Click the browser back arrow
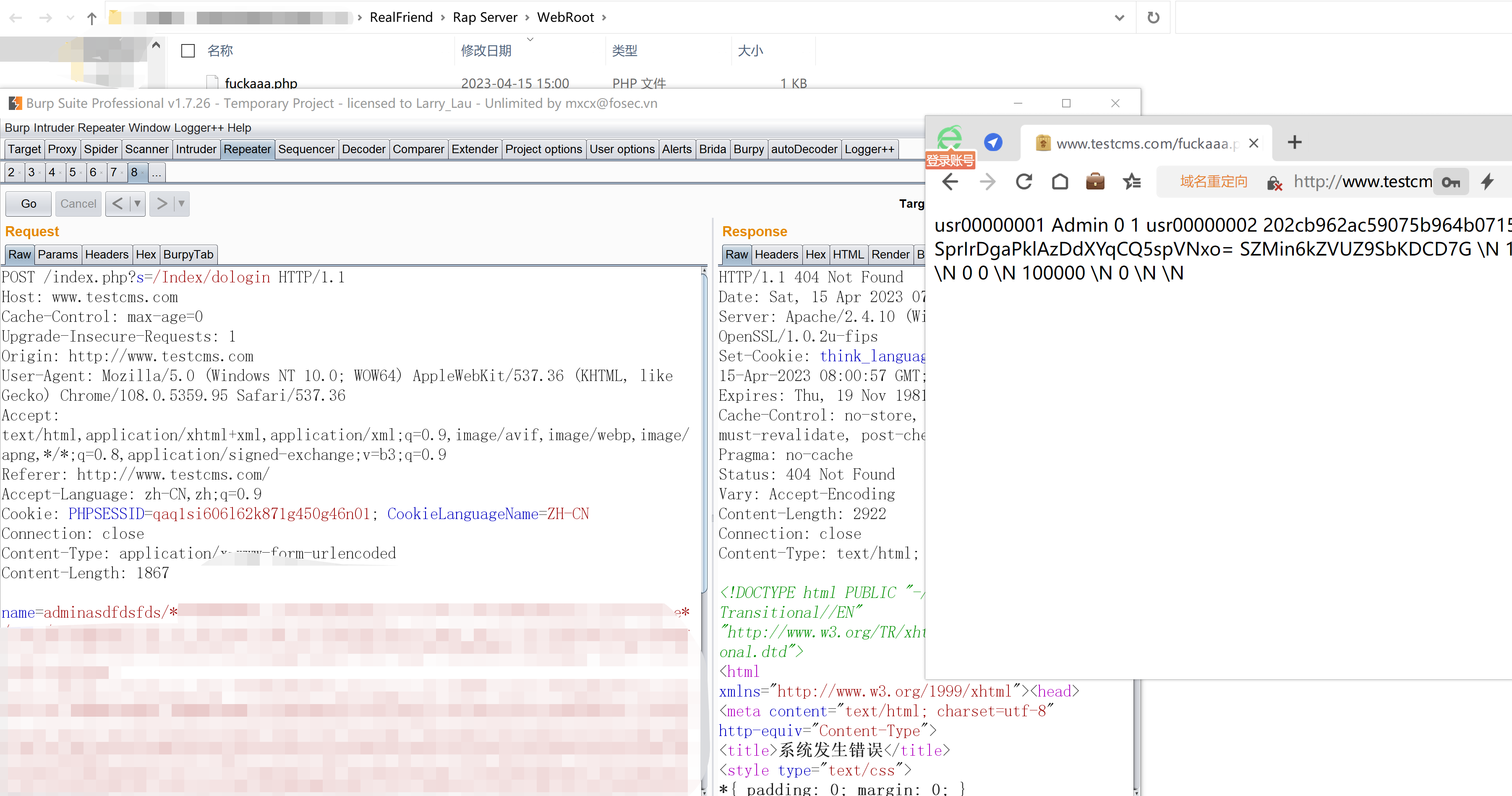 point(950,182)
